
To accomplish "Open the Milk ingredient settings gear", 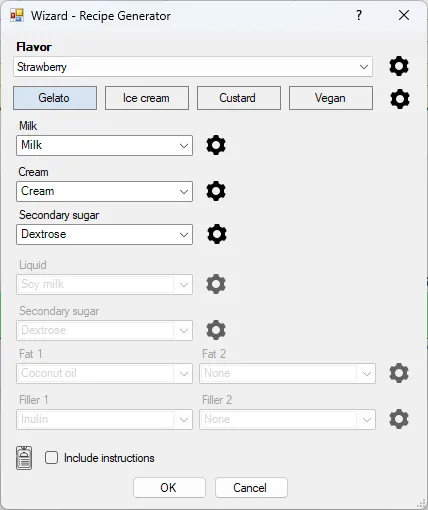I will pyautogui.click(x=216, y=145).
